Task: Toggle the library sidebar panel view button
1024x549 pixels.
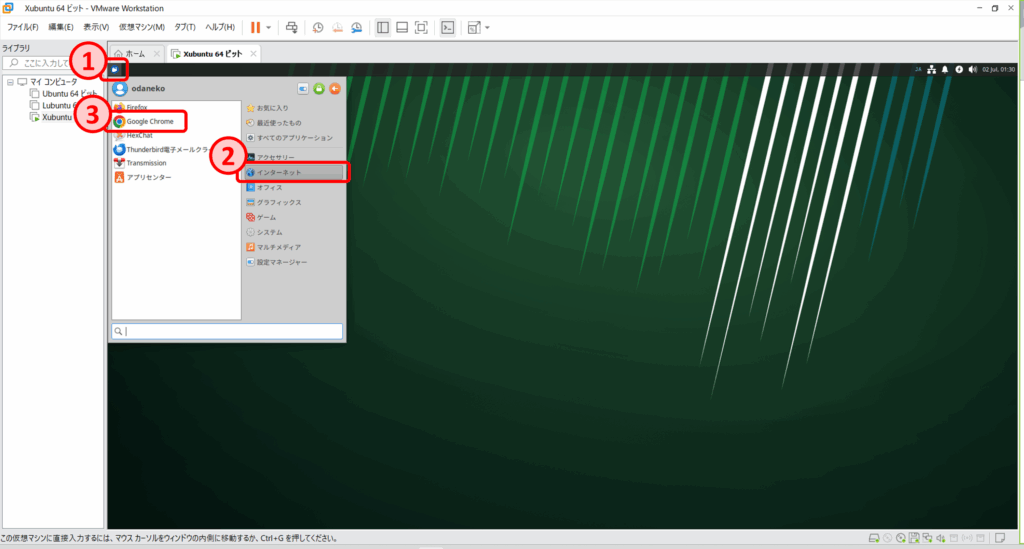Action: coord(383,27)
